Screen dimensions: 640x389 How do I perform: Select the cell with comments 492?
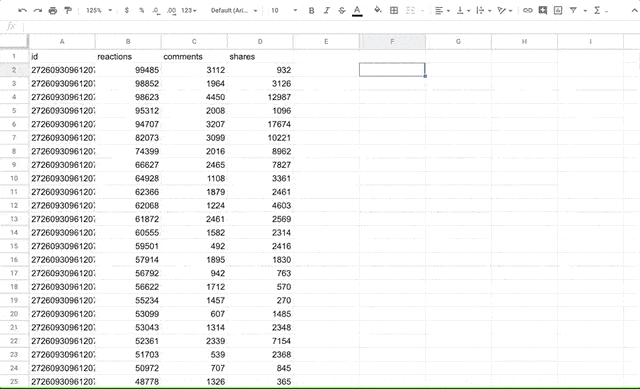(x=194, y=246)
